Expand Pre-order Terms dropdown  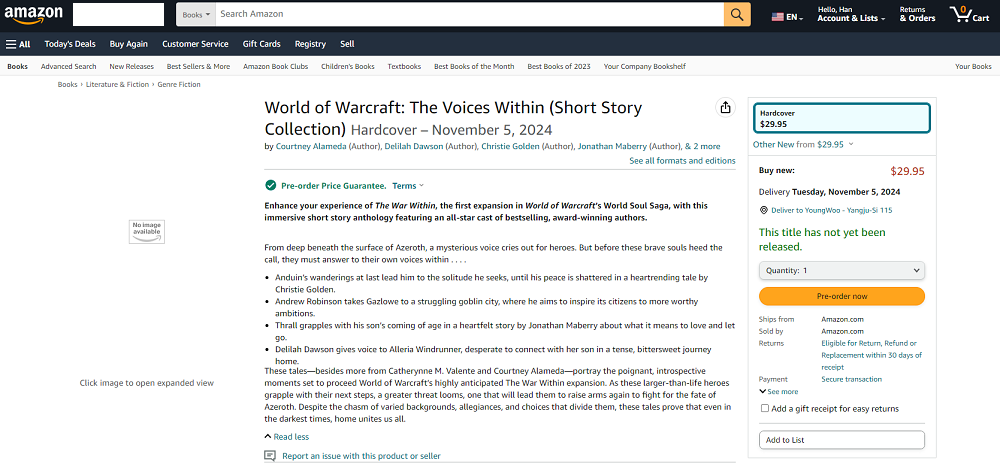[408, 186]
